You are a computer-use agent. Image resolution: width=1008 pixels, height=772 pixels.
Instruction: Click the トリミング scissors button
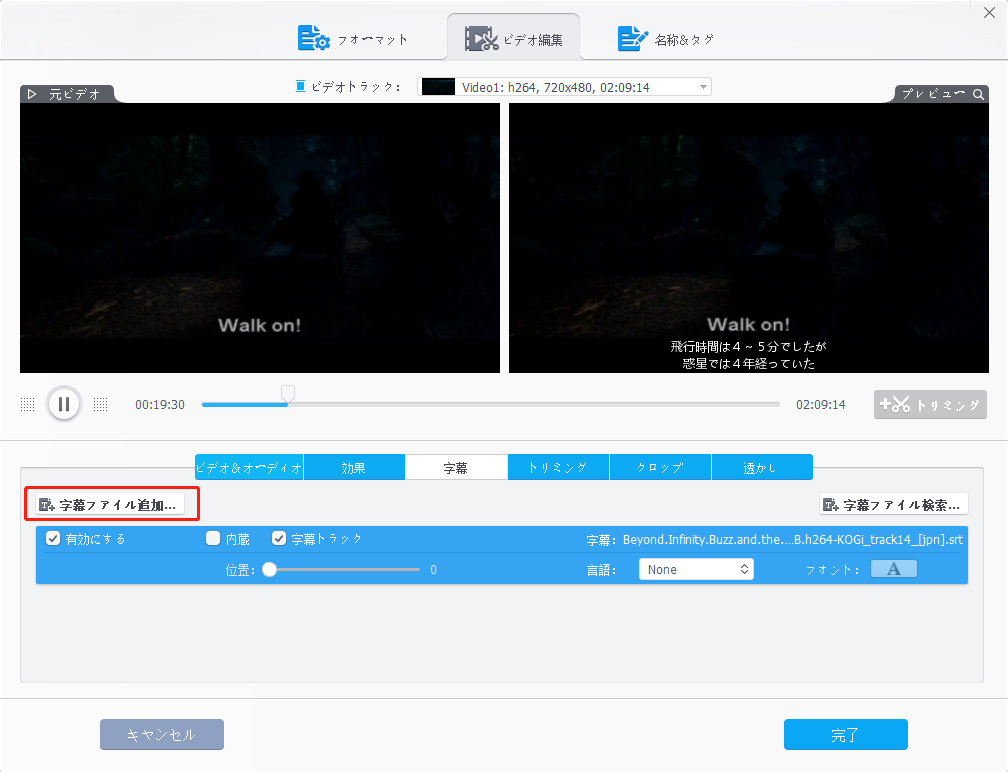pyautogui.click(x=930, y=404)
